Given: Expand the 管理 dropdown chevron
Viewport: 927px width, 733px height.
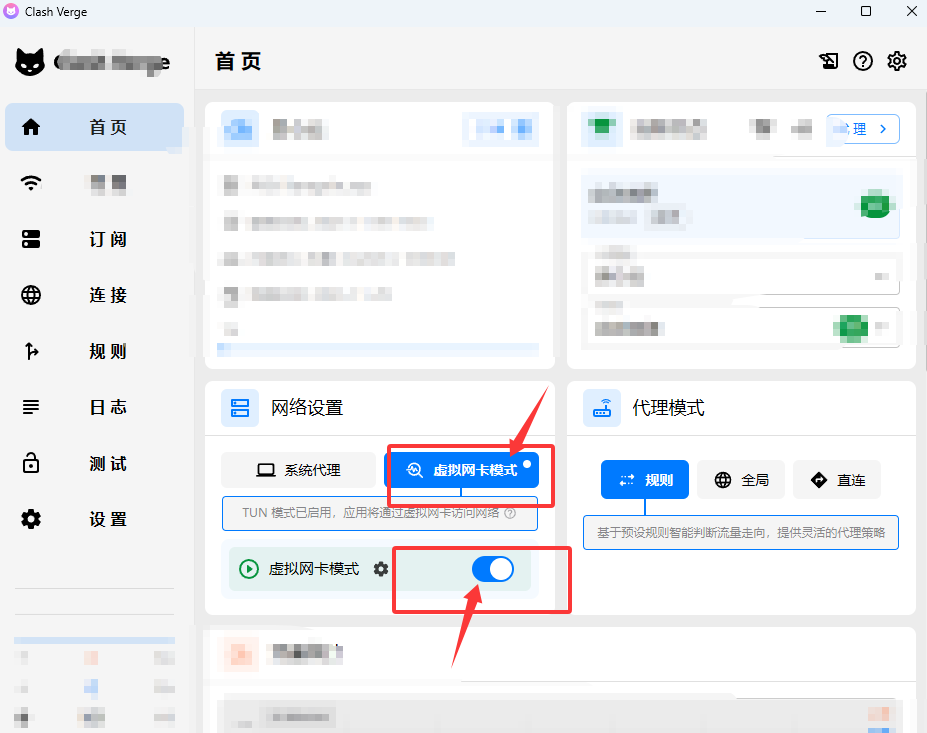Looking at the screenshot, I should [x=882, y=128].
